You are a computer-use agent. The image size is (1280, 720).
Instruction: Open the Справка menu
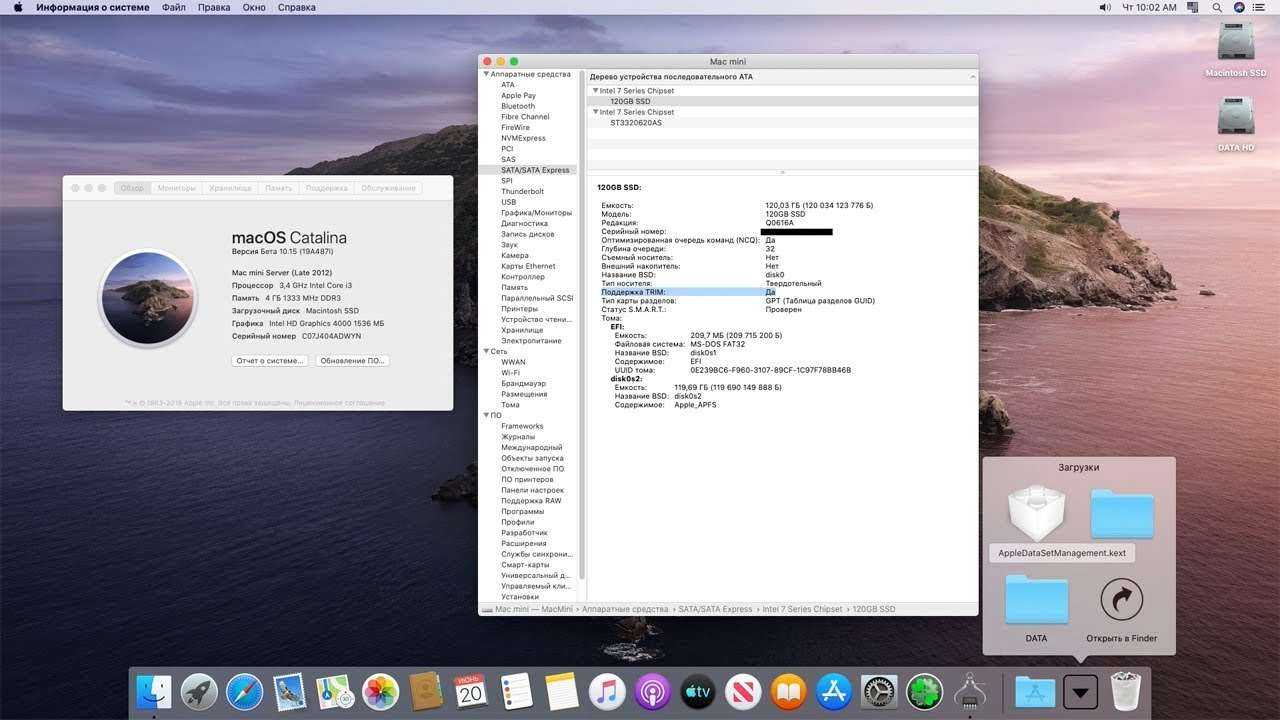click(296, 7)
